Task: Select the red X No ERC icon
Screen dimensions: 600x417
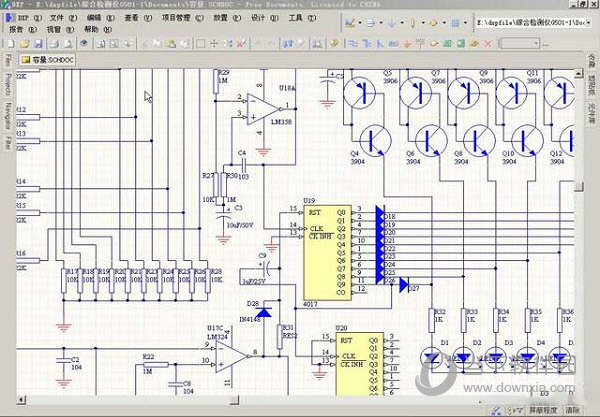Action: [488, 44]
